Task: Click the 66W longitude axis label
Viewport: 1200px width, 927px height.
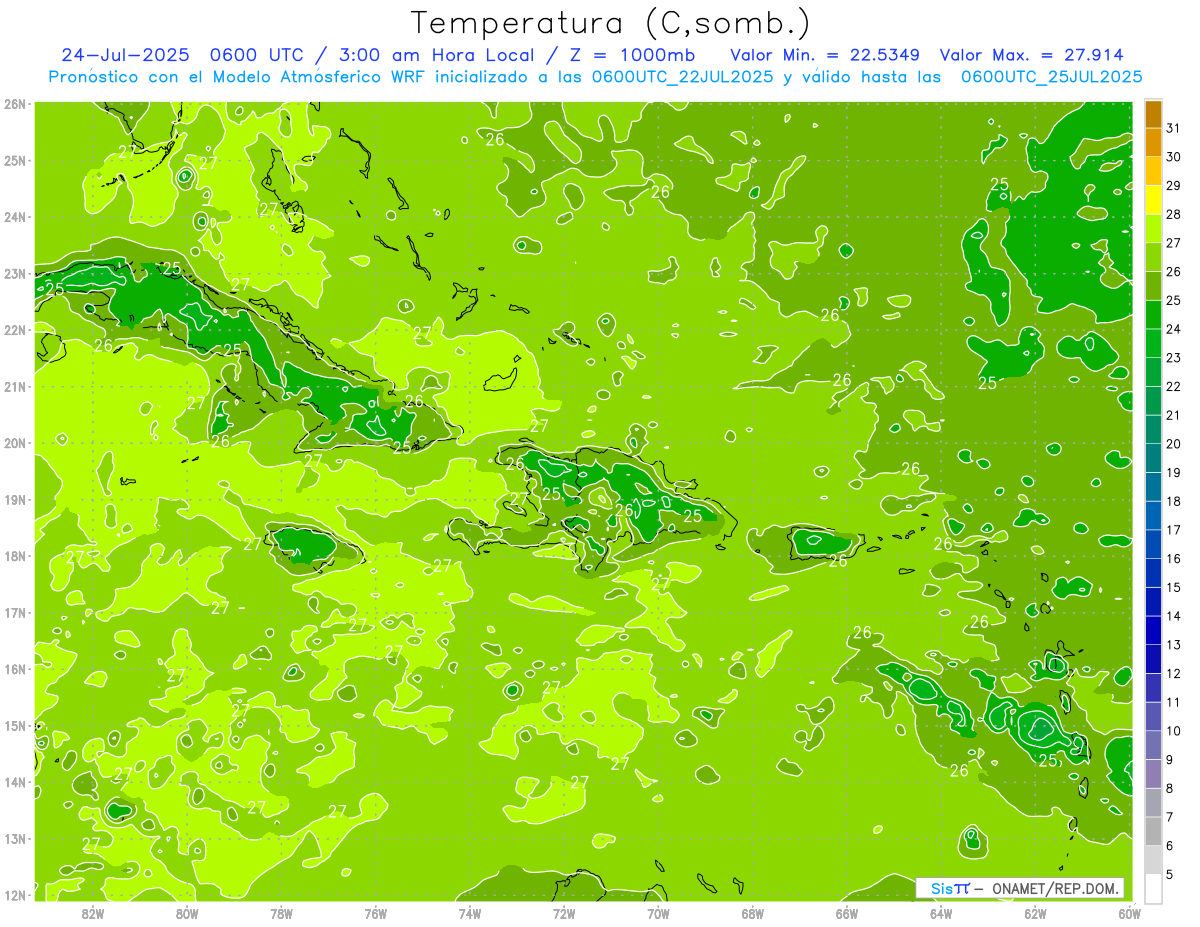Action: pos(847,913)
